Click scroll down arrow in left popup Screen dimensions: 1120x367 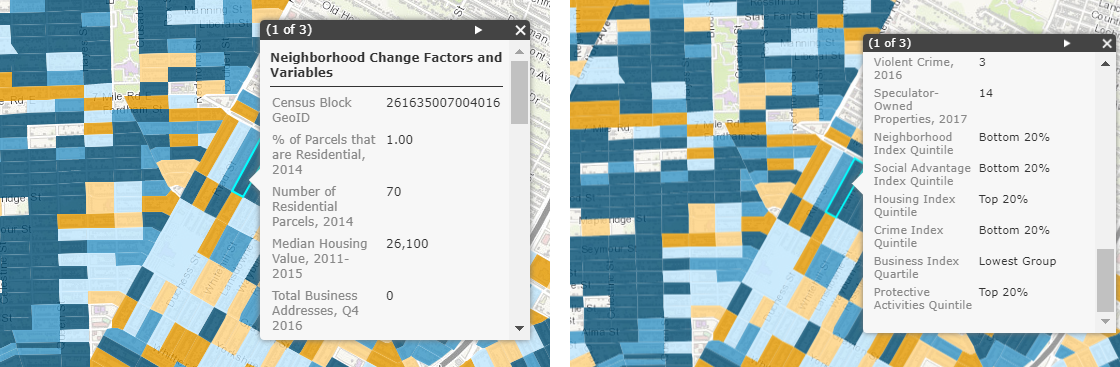[519, 328]
